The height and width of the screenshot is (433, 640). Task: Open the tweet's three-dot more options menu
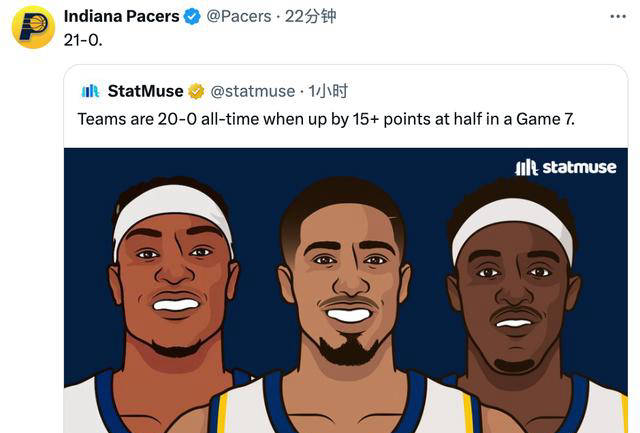click(618, 17)
